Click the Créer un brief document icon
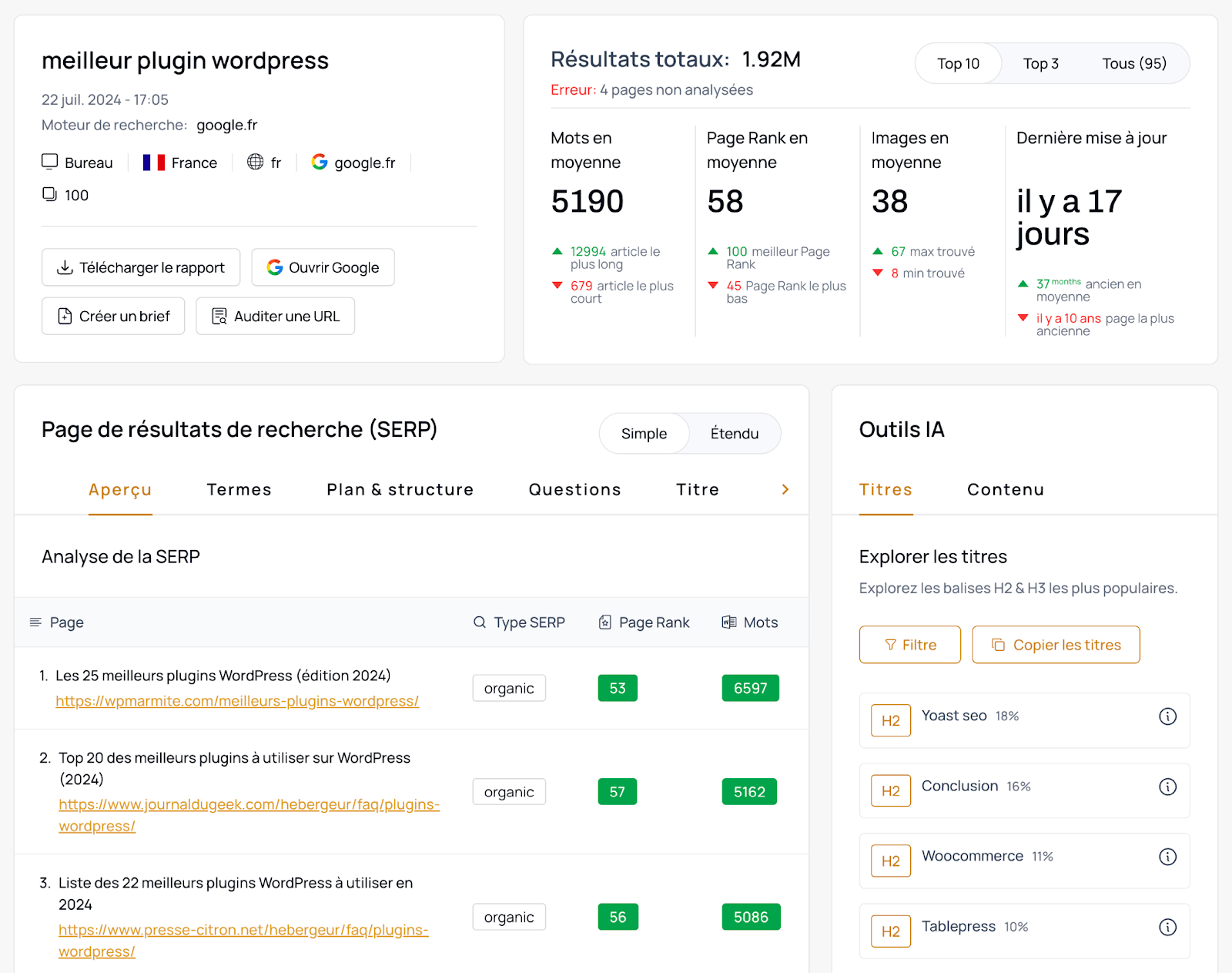This screenshot has height=973, width=1232. point(65,316)
